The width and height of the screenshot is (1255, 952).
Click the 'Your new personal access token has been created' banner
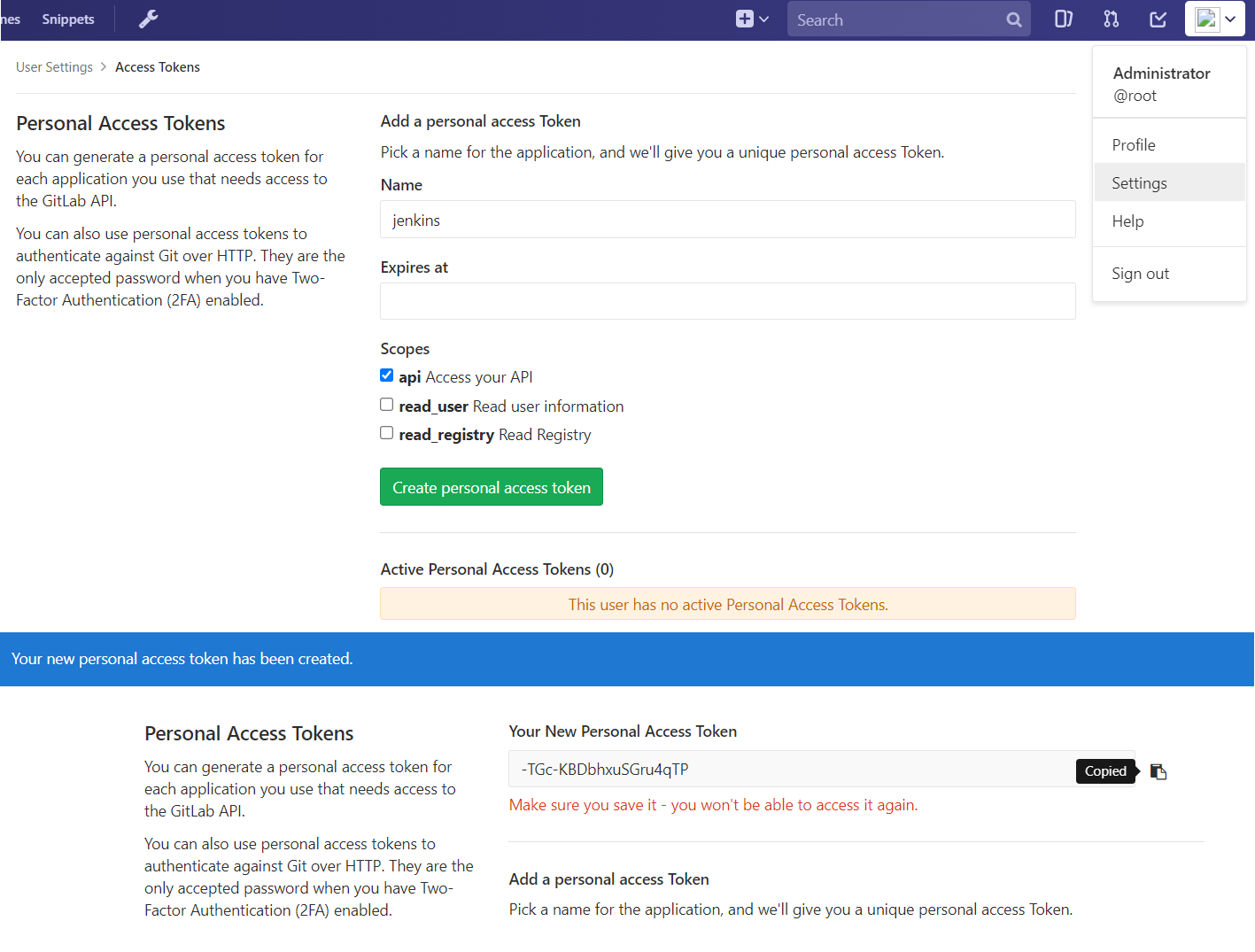click(x=627, y=659)
